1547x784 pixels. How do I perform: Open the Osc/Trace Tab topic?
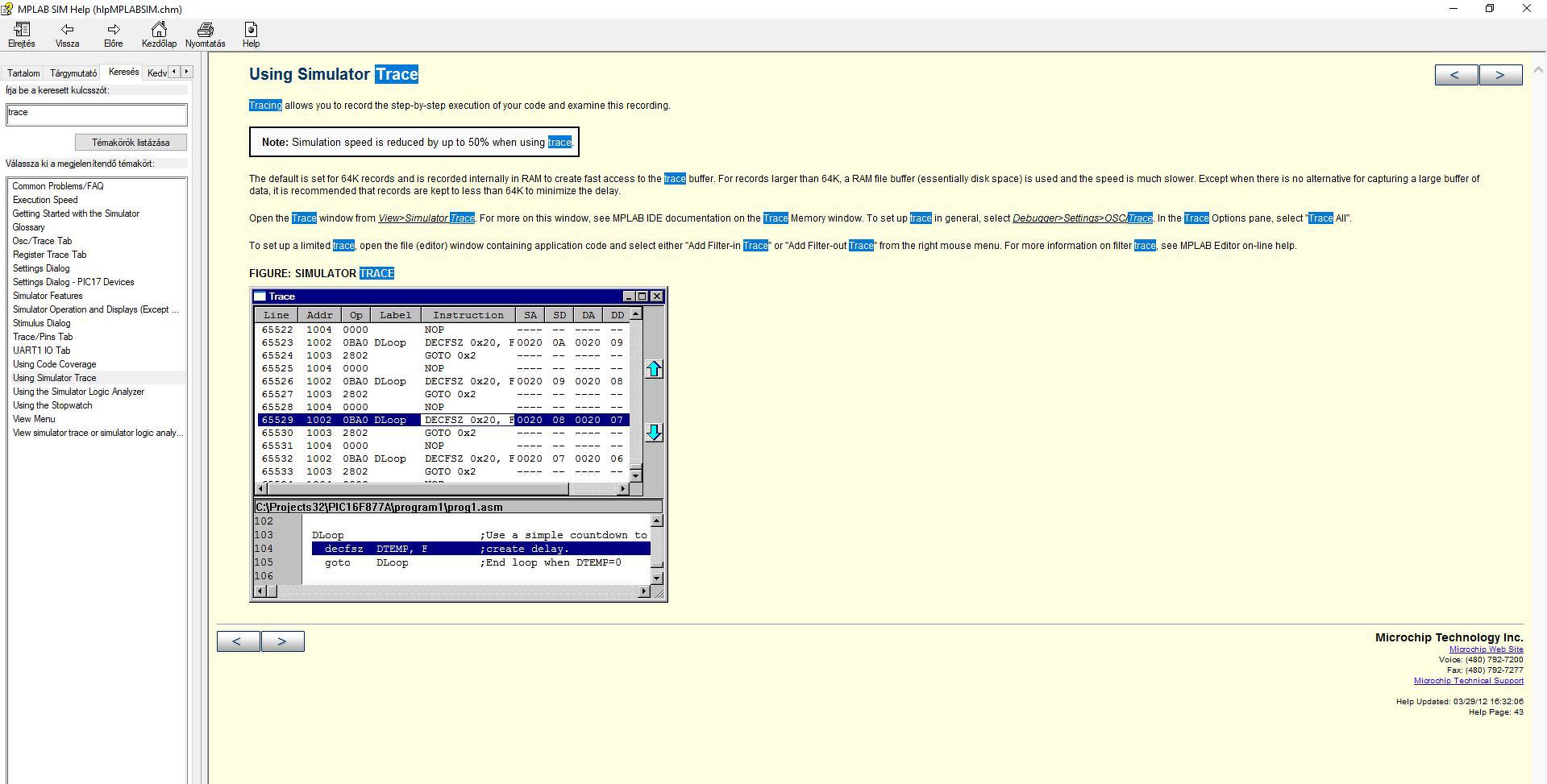coord(42,241)
